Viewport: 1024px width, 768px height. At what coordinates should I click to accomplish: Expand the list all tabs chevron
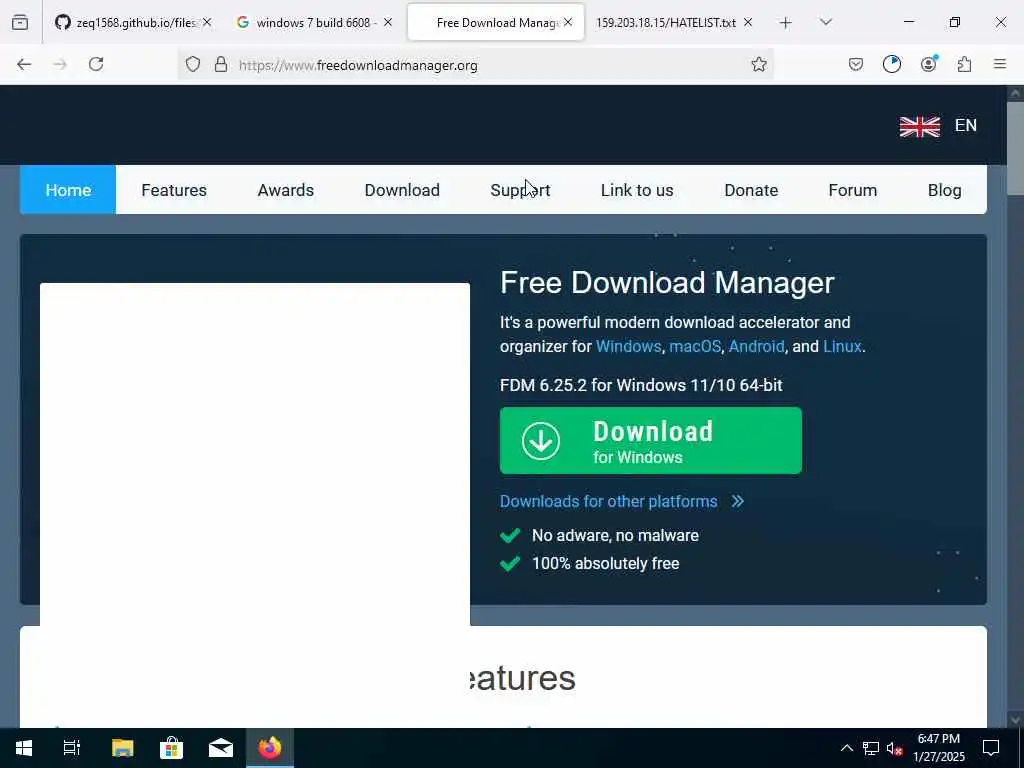pyautogui.click(x=826, y=22)
